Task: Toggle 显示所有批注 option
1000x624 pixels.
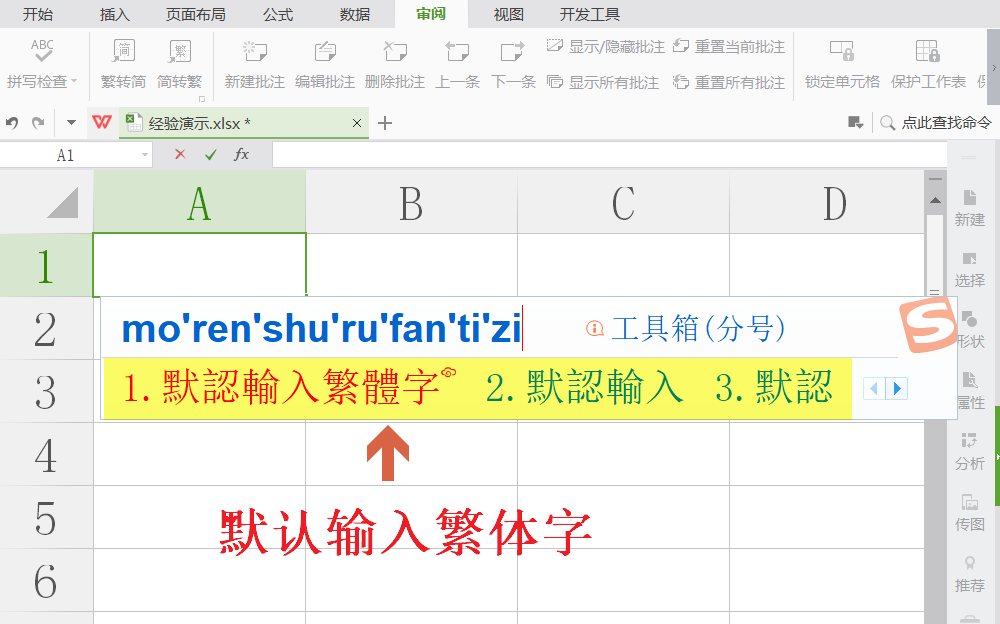Action: point(603,82)
